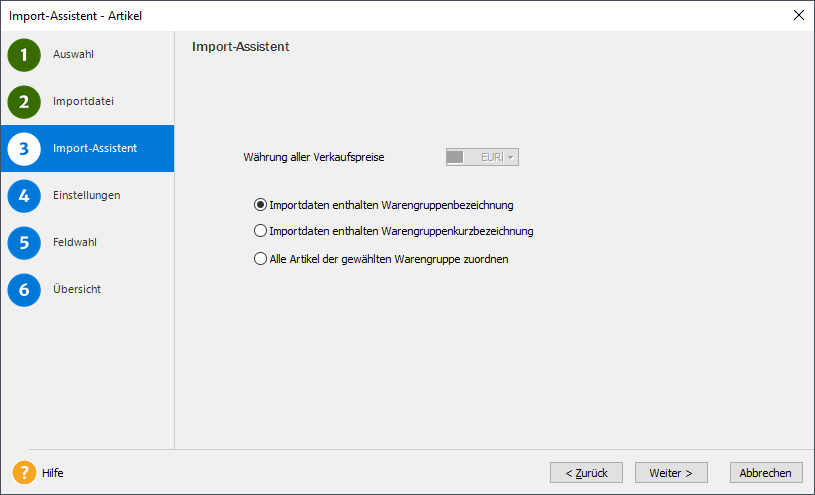The height and width of the screenshot is (495, 815).
Task: Select 'Importdaten enthalten Warengruppenkurzbezeichnung' radio option
Action: pos(261,231)
